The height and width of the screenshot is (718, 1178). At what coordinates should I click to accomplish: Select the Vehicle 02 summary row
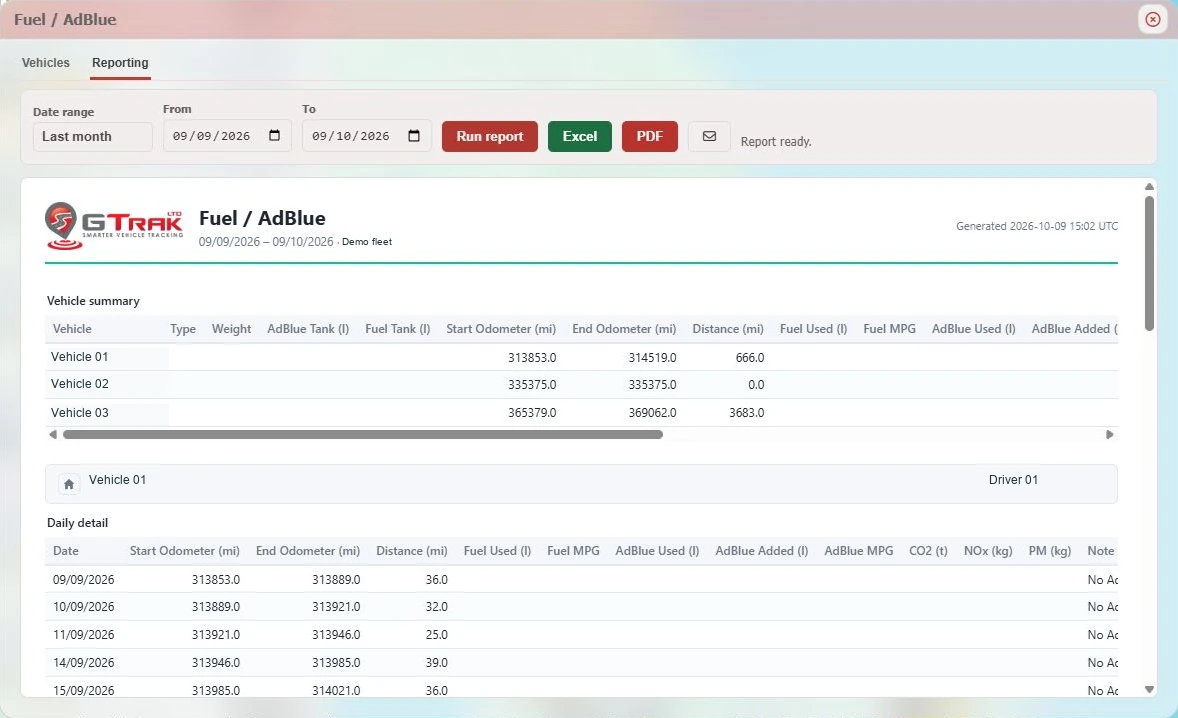(582, 385)
